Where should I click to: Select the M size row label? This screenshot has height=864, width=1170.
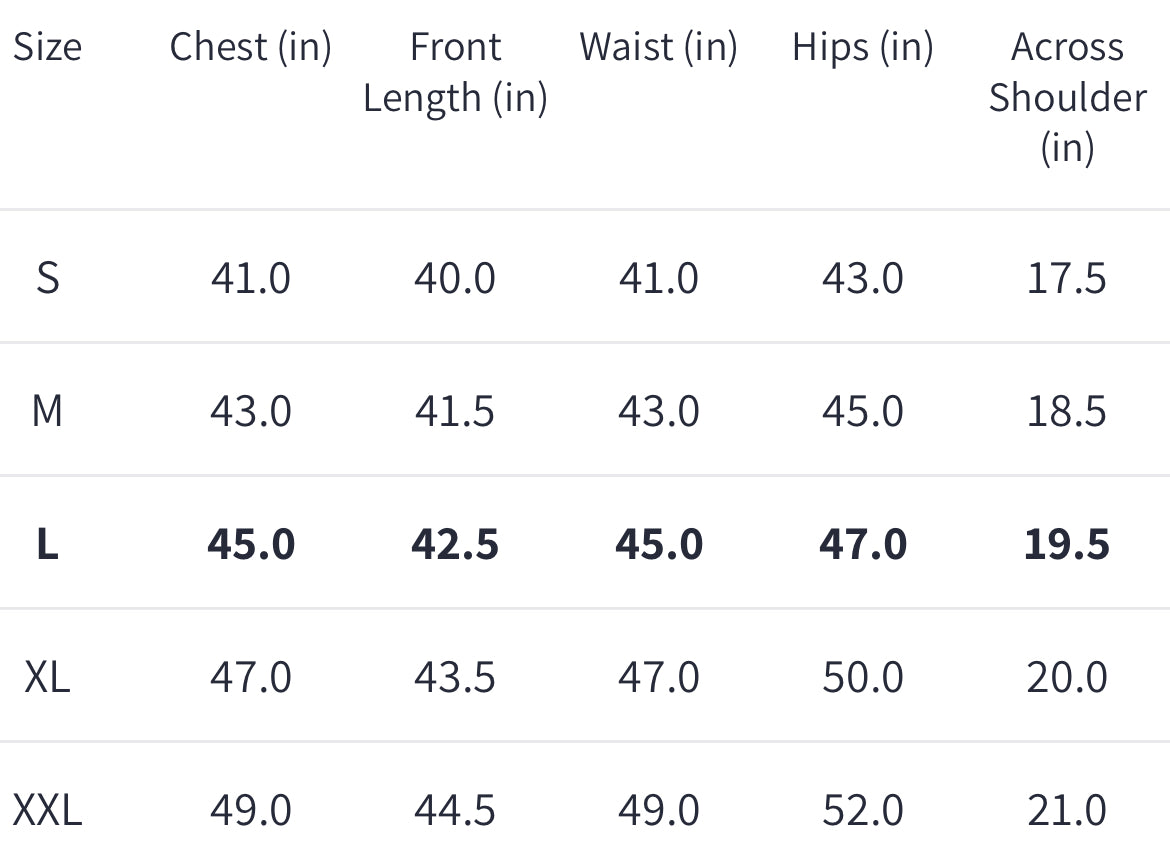point(47,410)
